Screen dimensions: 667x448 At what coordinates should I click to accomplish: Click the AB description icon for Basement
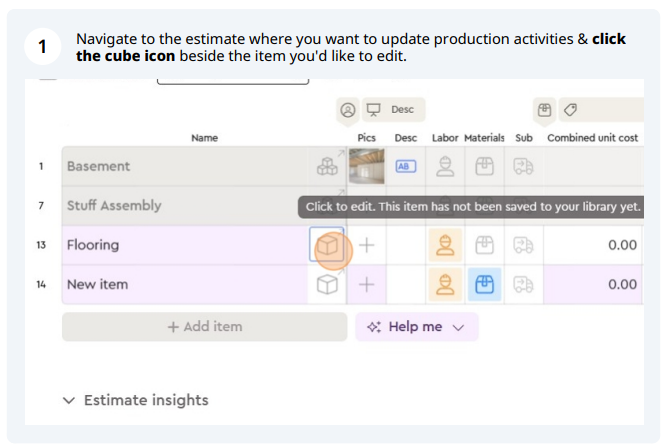tap(405, 166)
